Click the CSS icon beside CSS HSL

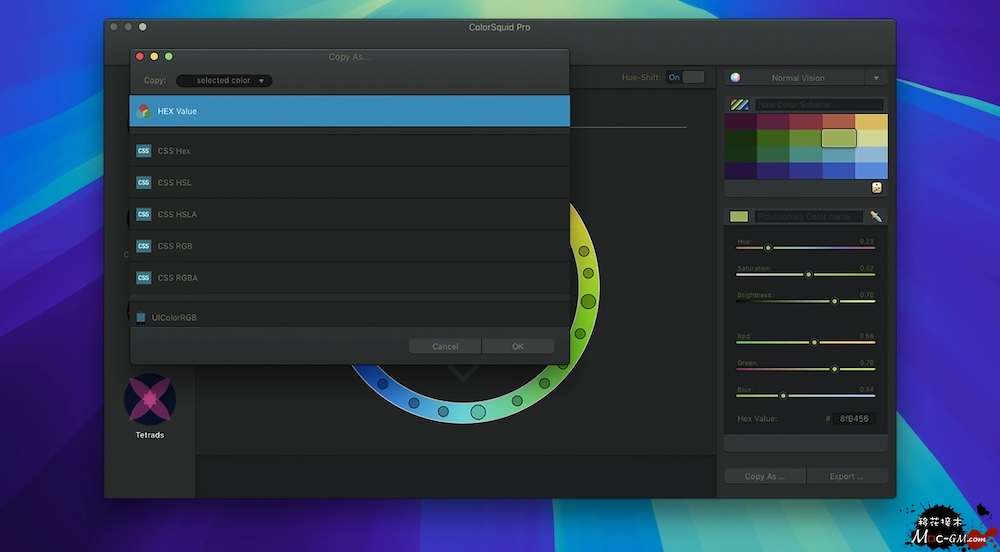point(143,183)
